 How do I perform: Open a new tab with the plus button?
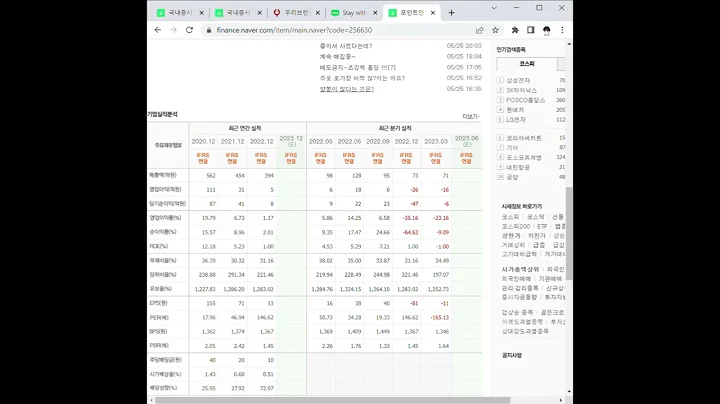pos(451,13)
